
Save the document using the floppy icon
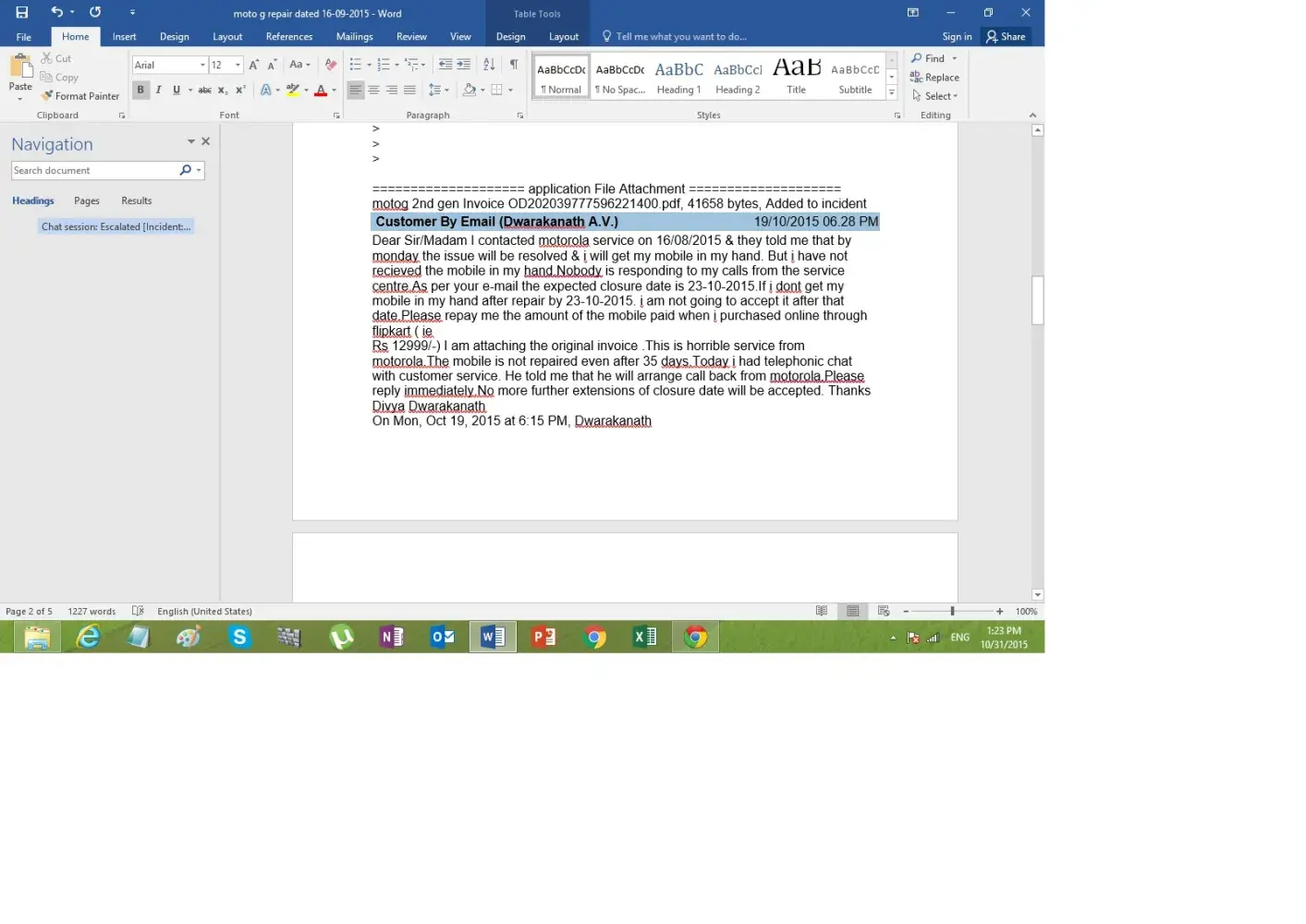(x=22, y=13)
